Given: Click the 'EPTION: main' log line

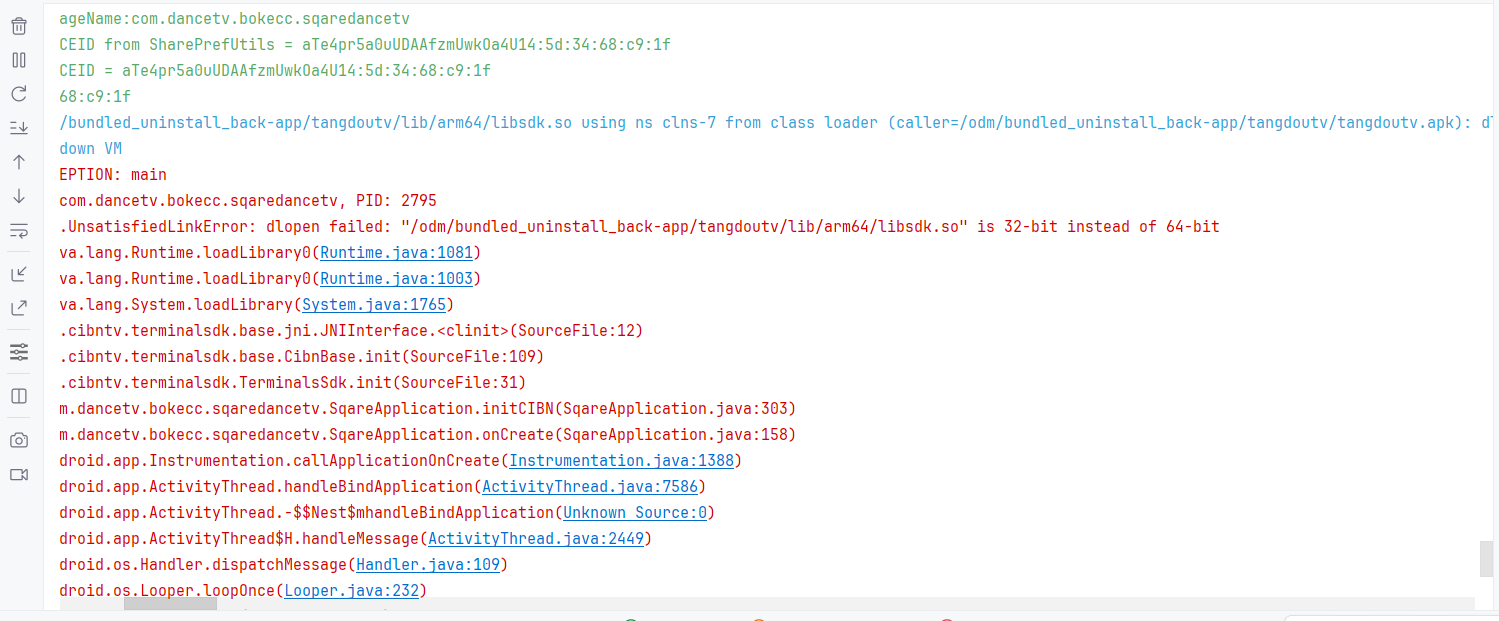Looking at the screenshot, I should point(113,174).
